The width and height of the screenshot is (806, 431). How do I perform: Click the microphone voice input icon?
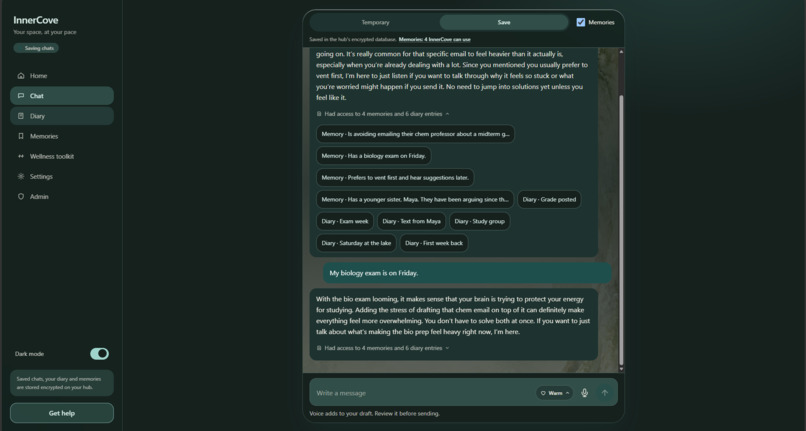click(584, 393)
